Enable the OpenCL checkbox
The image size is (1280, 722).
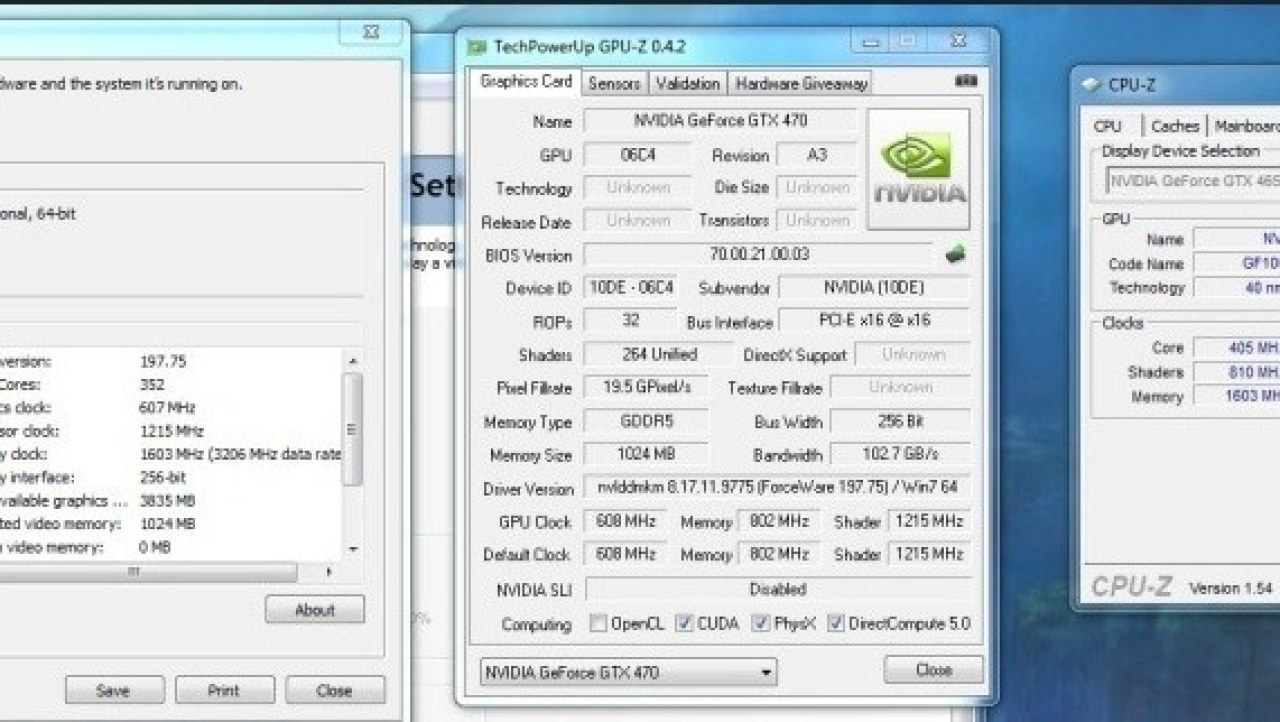[598, 624]
